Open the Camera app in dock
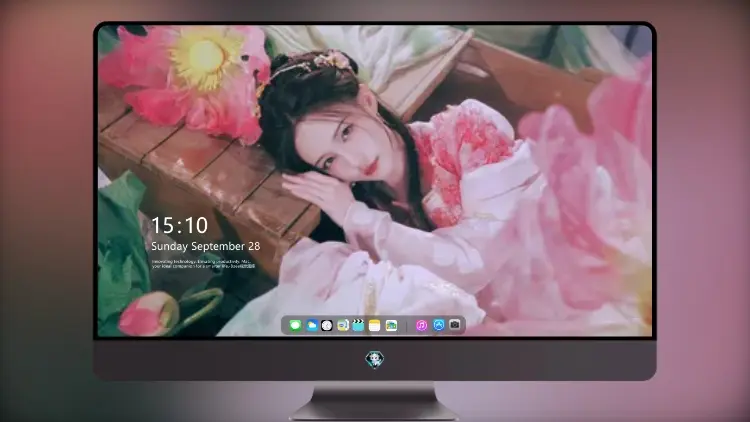The width and height of the screenshot is (750, 422). [x=455, y=325]
